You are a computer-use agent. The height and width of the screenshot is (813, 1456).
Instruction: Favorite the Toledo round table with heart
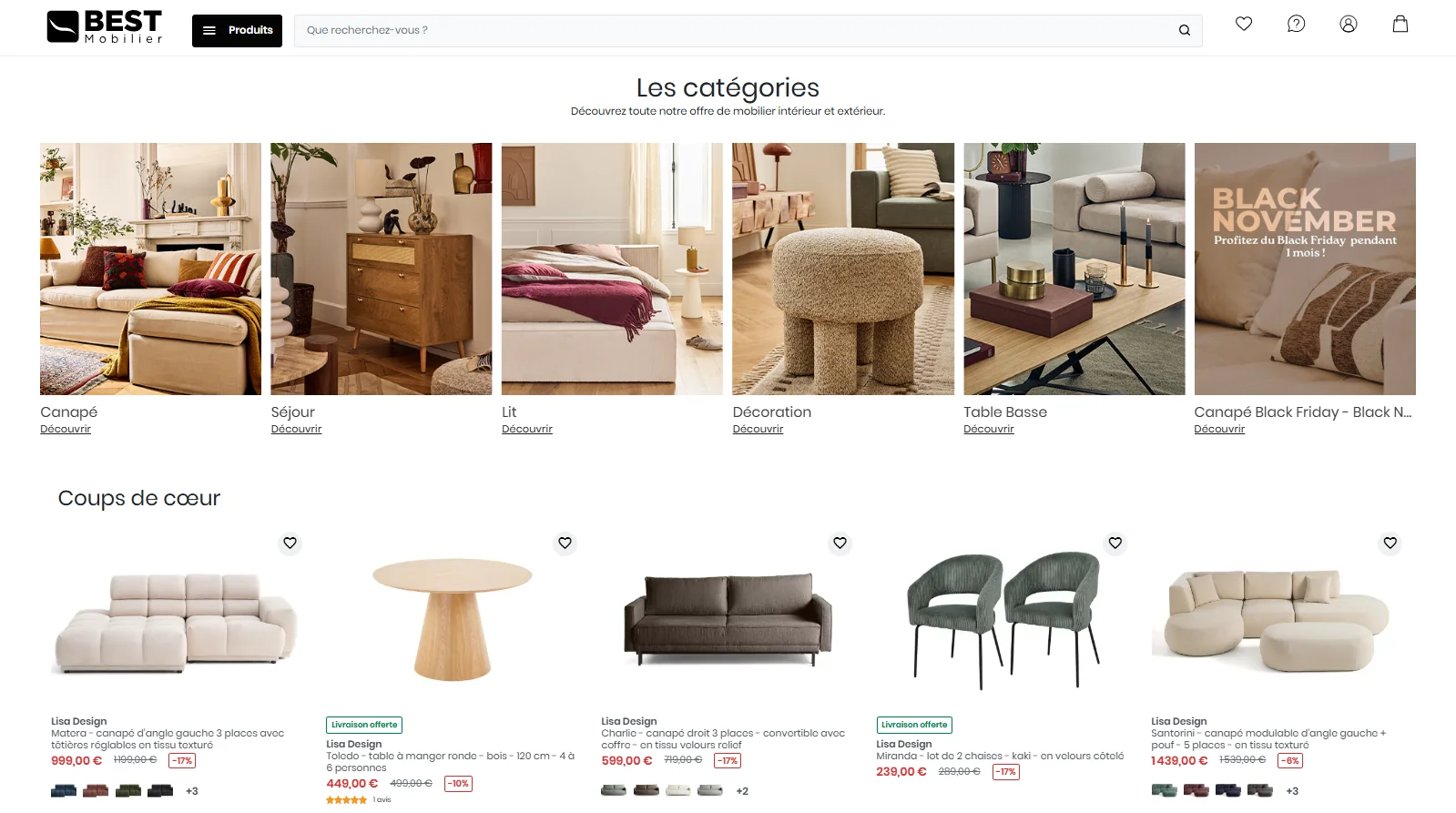(565, 543)
